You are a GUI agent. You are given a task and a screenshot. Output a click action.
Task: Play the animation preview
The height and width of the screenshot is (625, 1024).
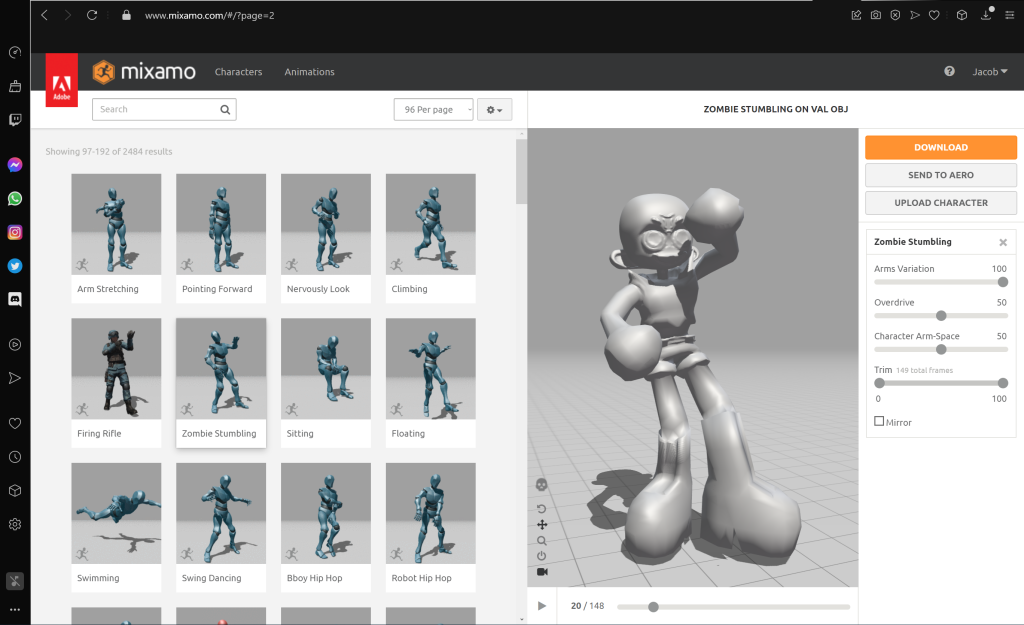click(x=542, y=606)
